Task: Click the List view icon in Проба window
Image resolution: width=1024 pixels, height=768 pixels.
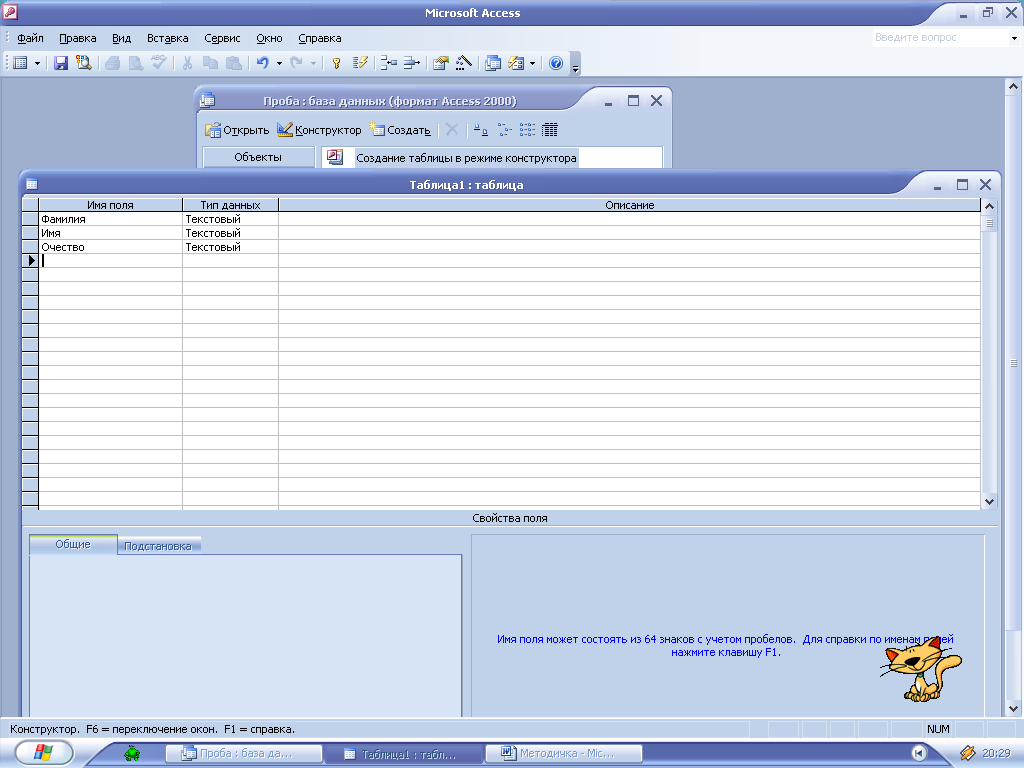Action: coord(527,129)
